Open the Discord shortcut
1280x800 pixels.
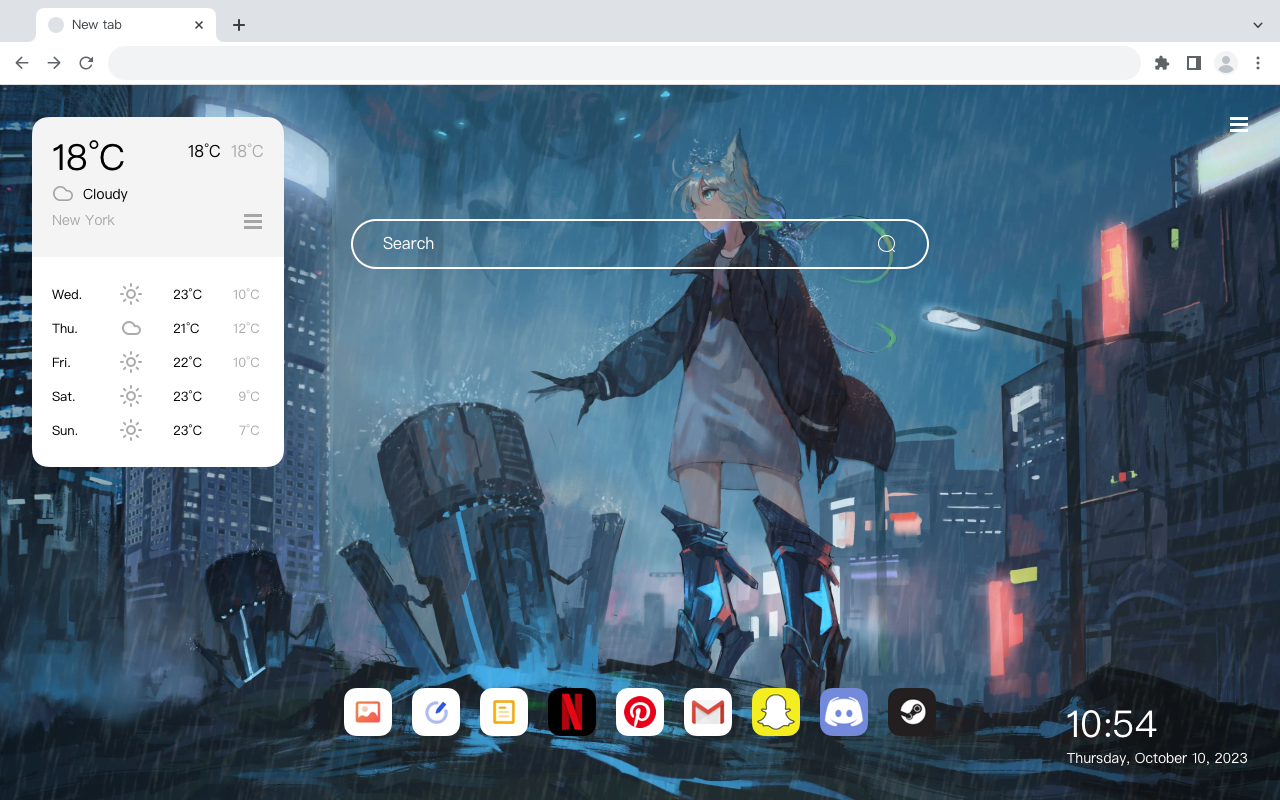click(844, 712)
